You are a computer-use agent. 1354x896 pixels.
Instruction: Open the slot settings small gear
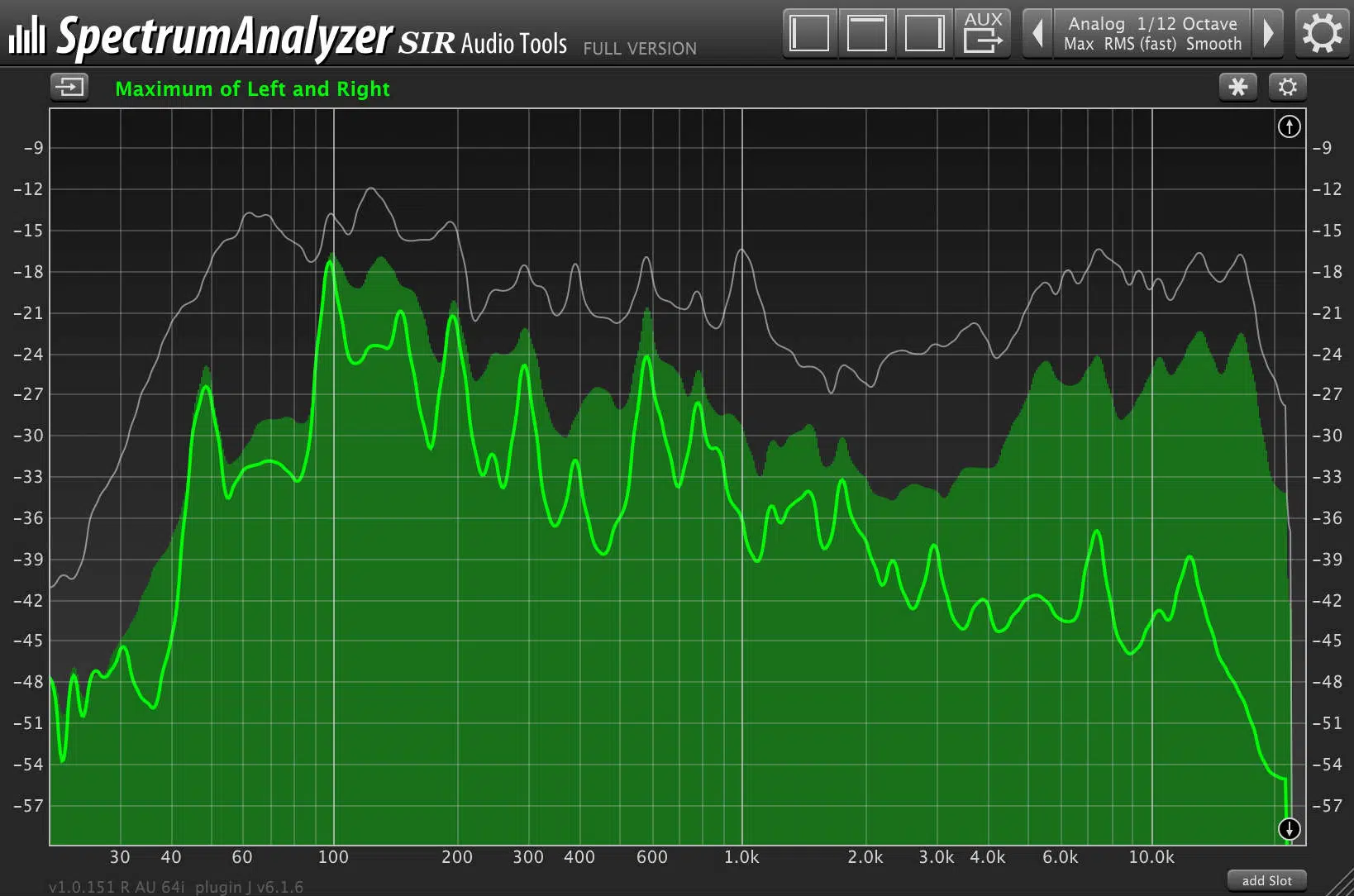pos(1288,87)
